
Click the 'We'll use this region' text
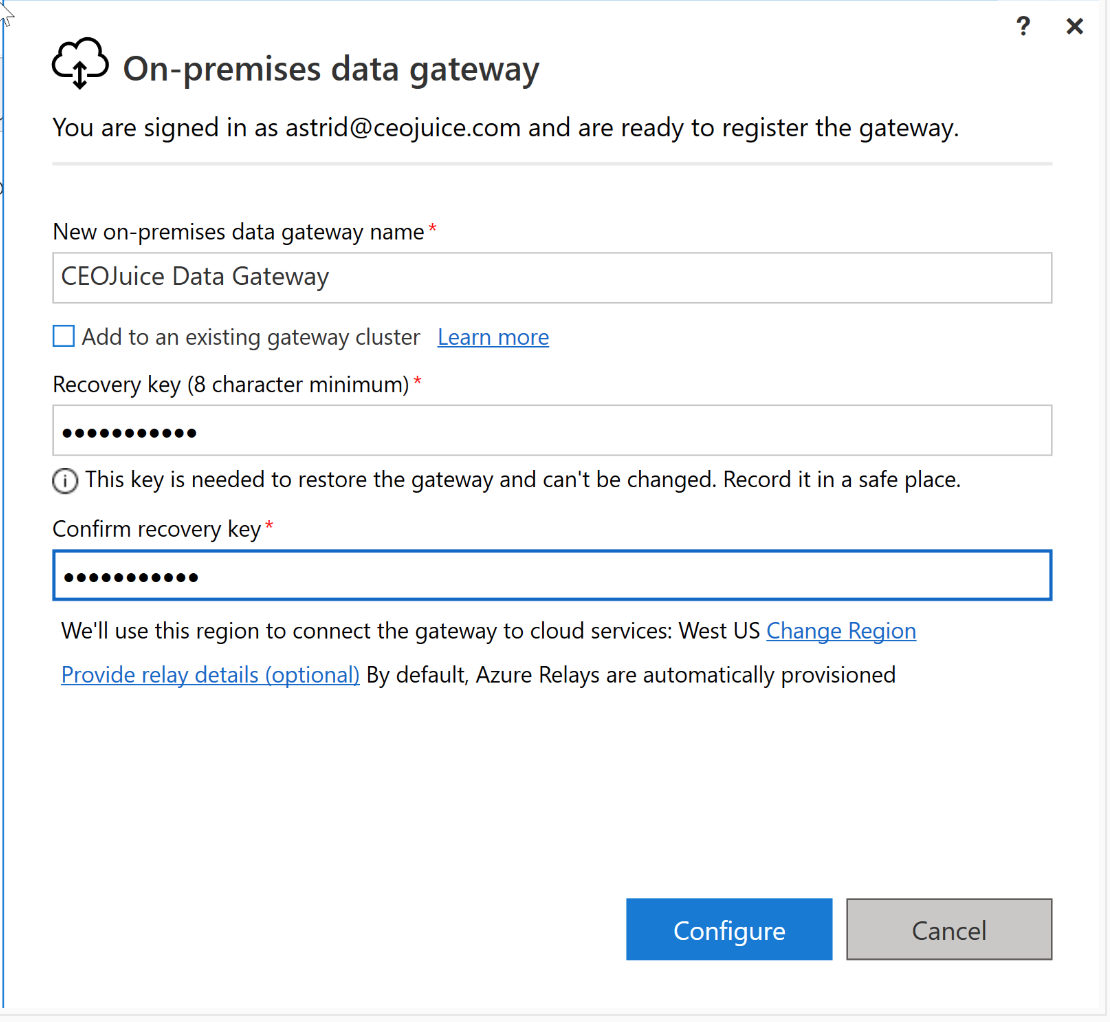pos(411,631)
